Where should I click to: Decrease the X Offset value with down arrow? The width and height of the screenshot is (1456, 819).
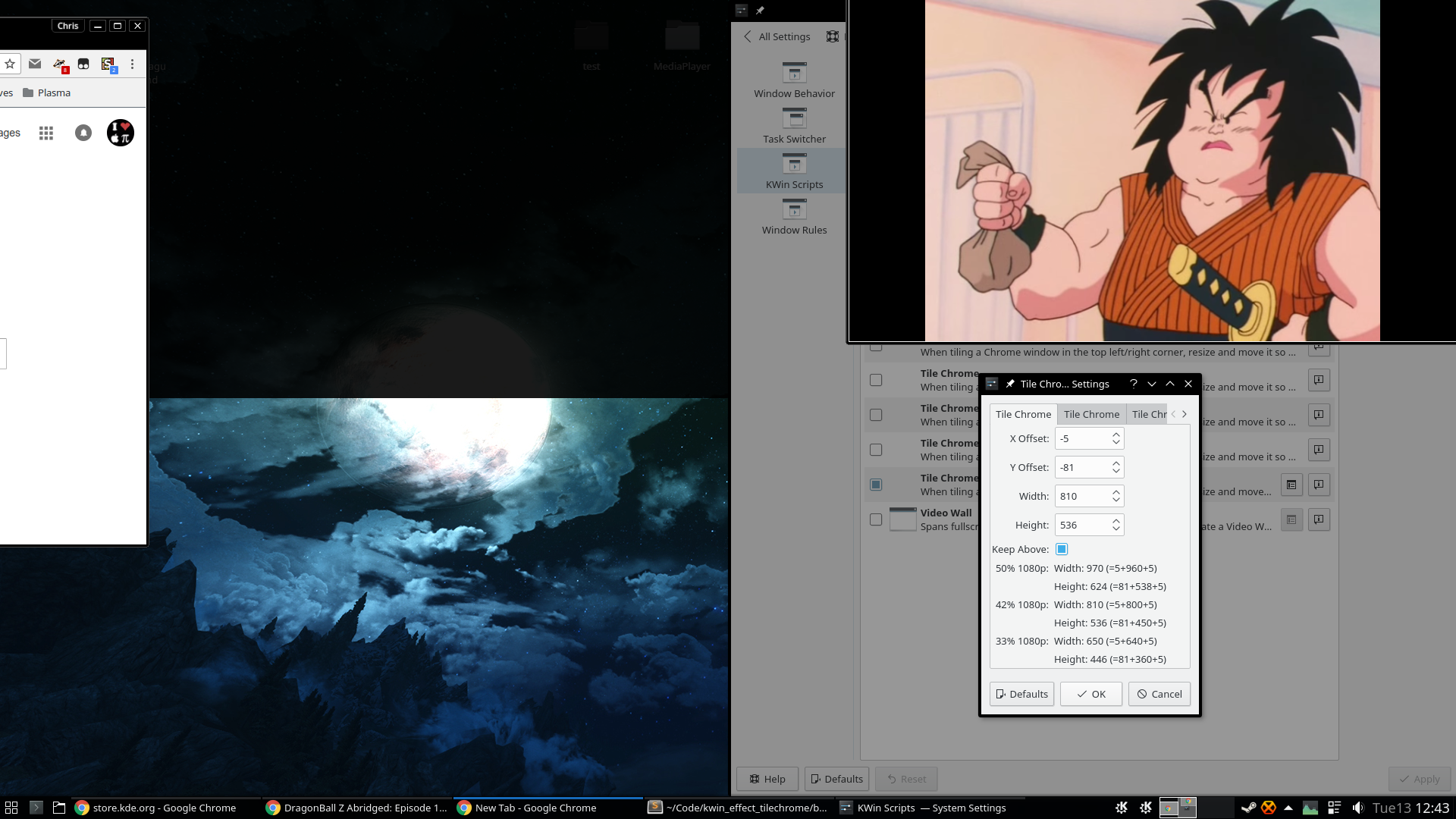1116,443
